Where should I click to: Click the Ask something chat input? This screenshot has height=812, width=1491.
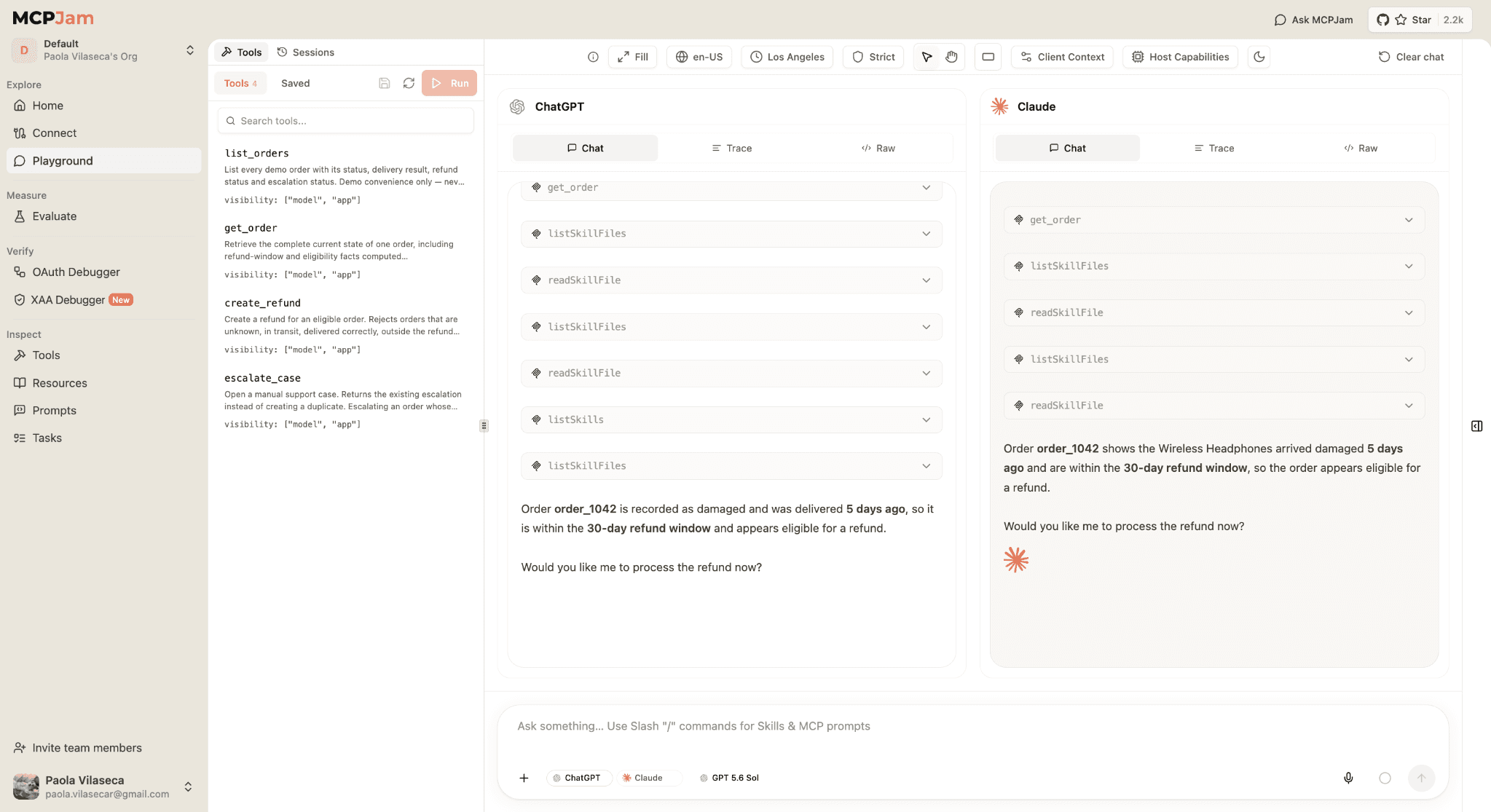tap(972, 726)
